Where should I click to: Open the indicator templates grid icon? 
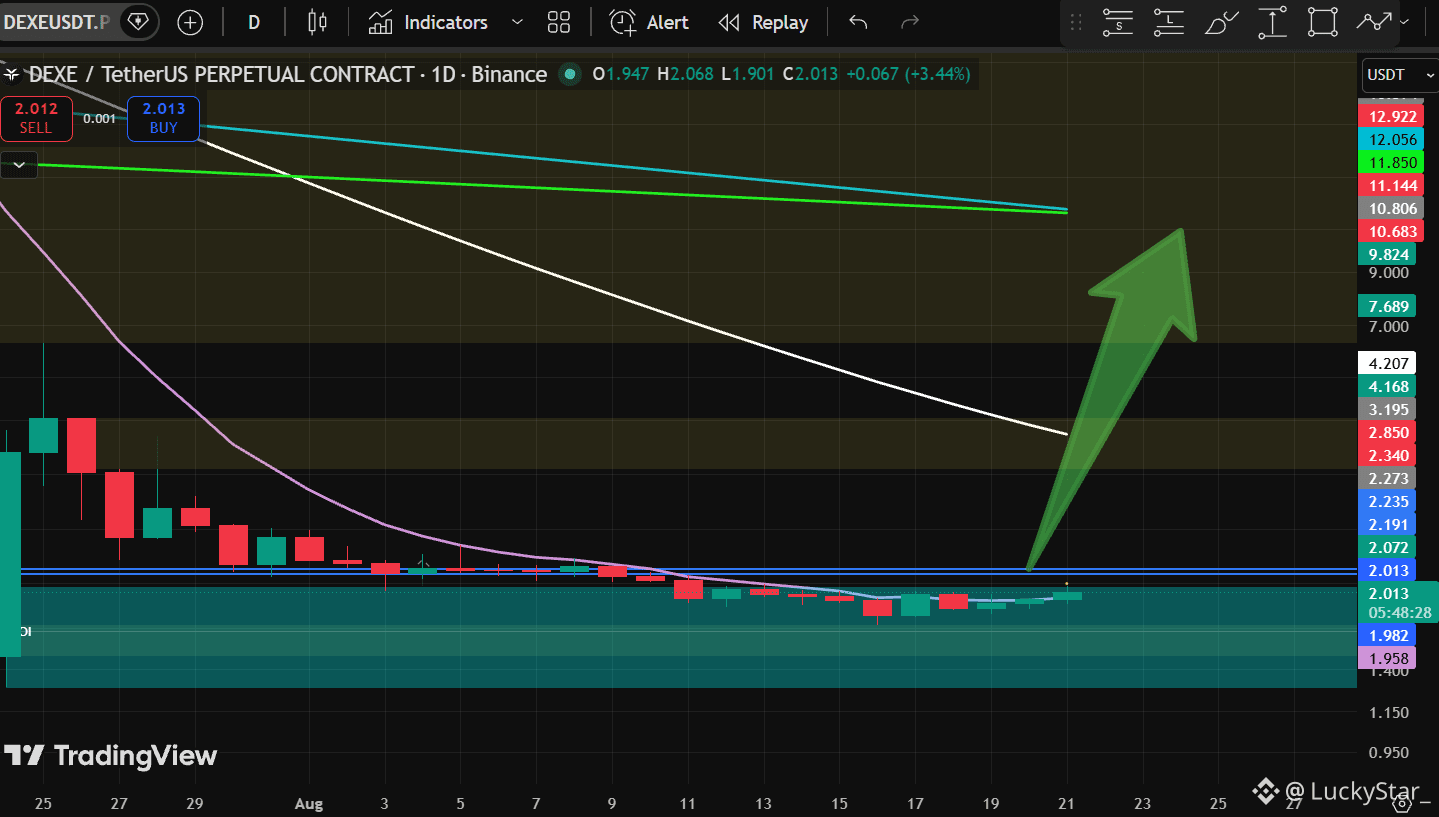[559, 22]
